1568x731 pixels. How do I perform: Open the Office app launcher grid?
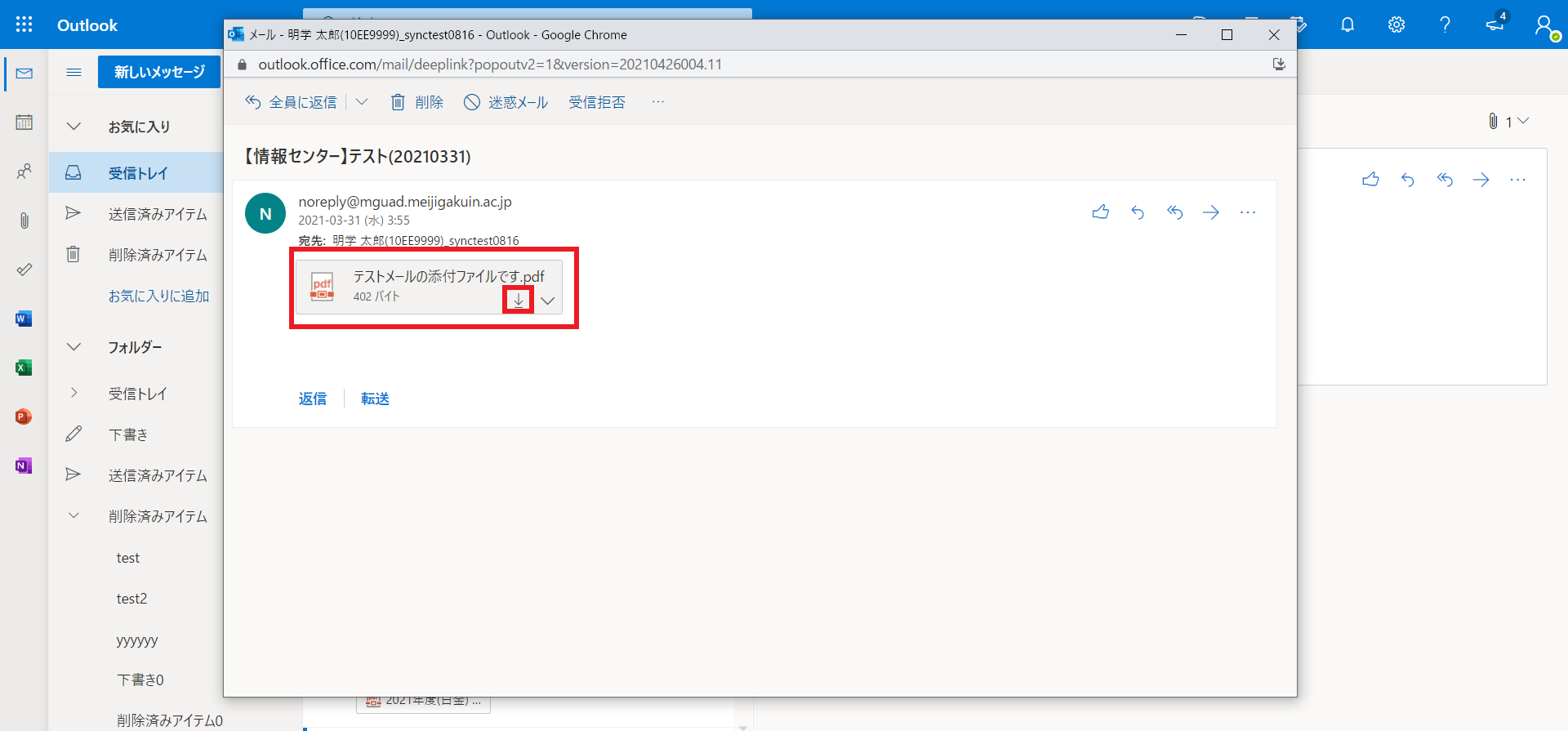tap(24, 25)
